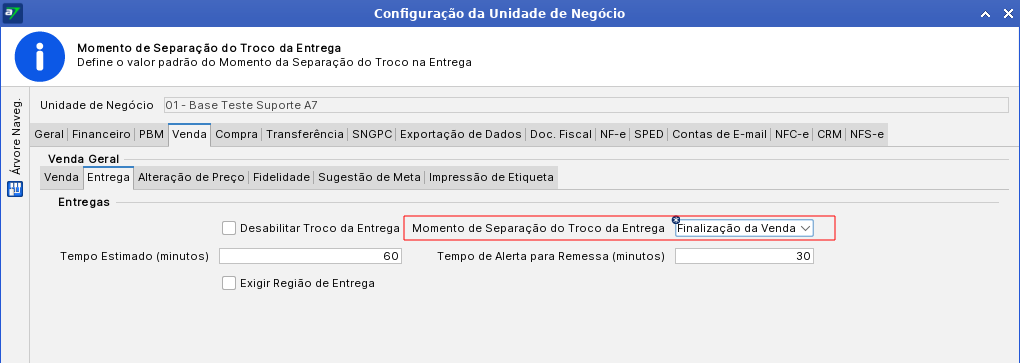This screenshot has width=1020, height=363.
Task: Collapse window with the up-arrow title icon
Action: [986, 14]
